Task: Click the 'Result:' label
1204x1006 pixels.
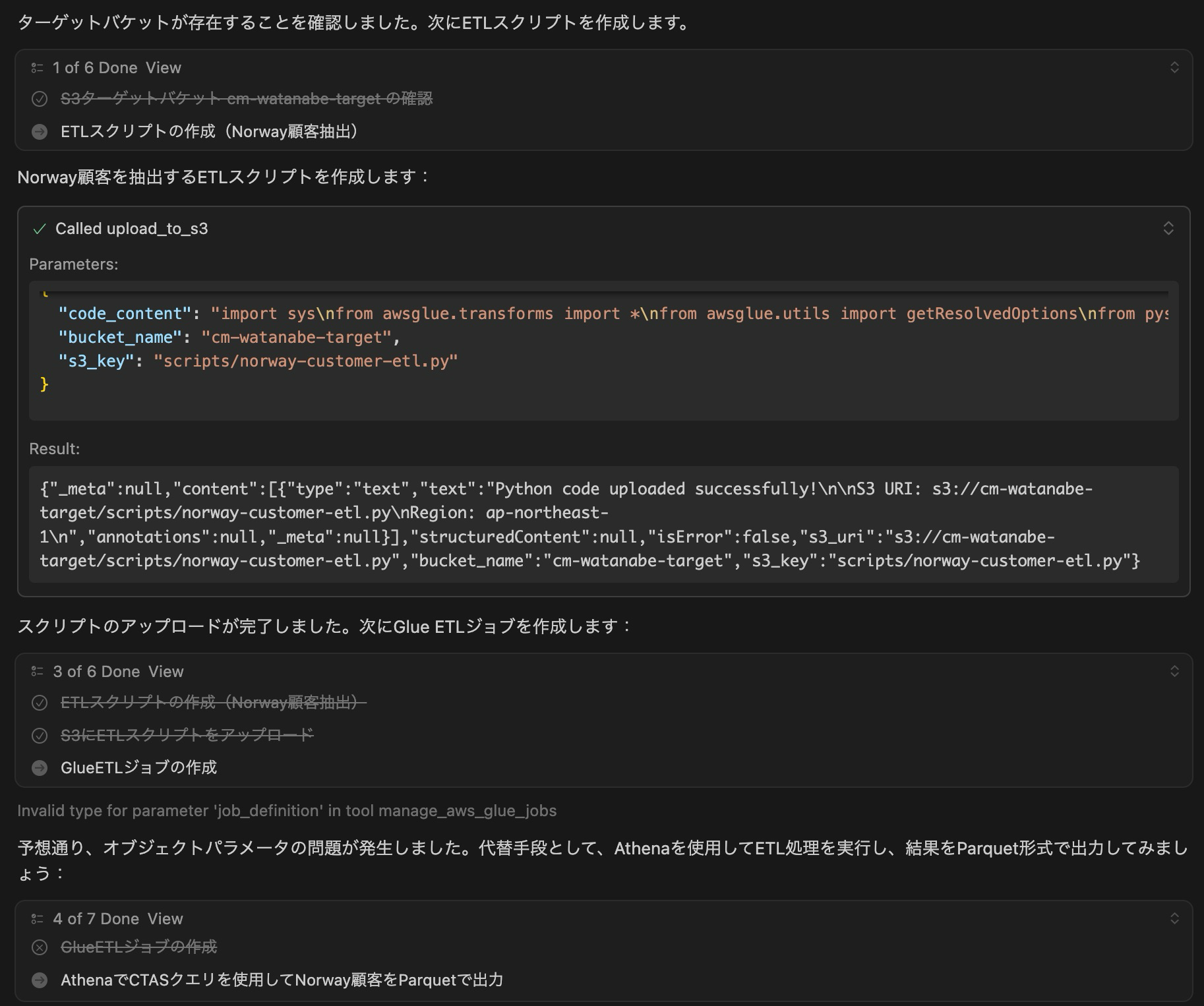Action: pos(55,449)
